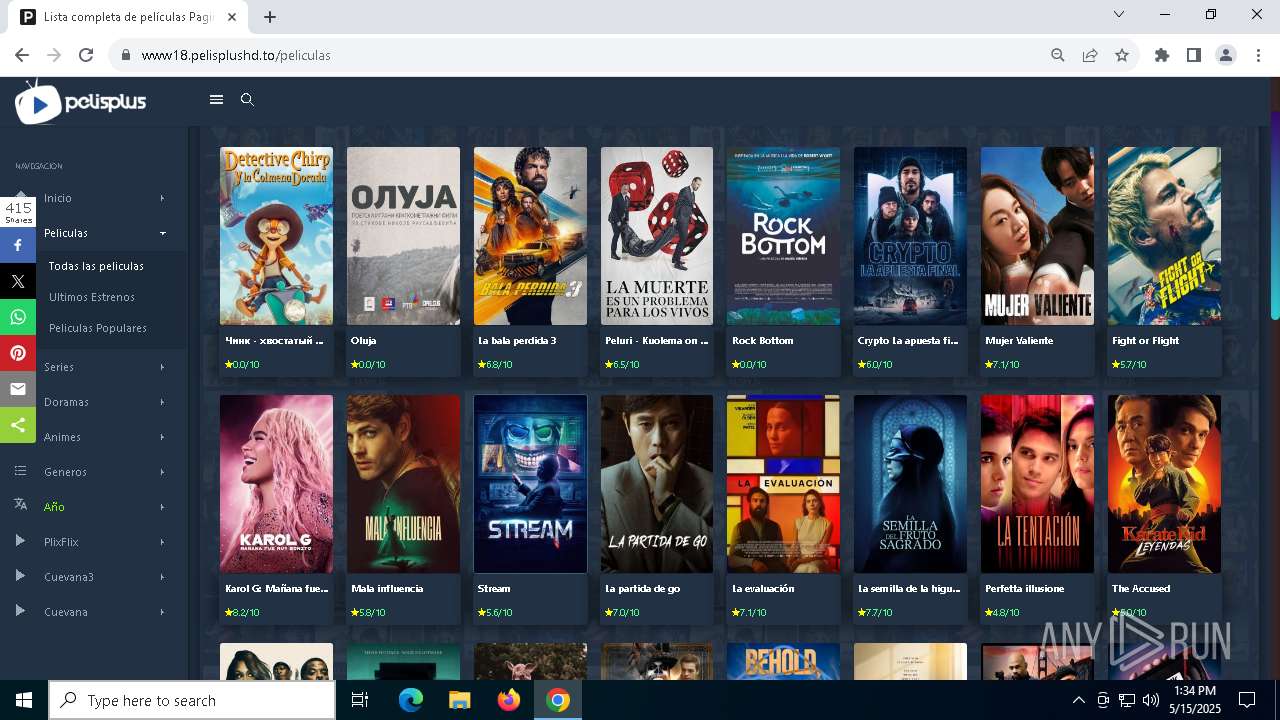This screenshot has height=720, width=1280.
Task: Go to the PelisPlus logo home
Action: click(81, 102)
